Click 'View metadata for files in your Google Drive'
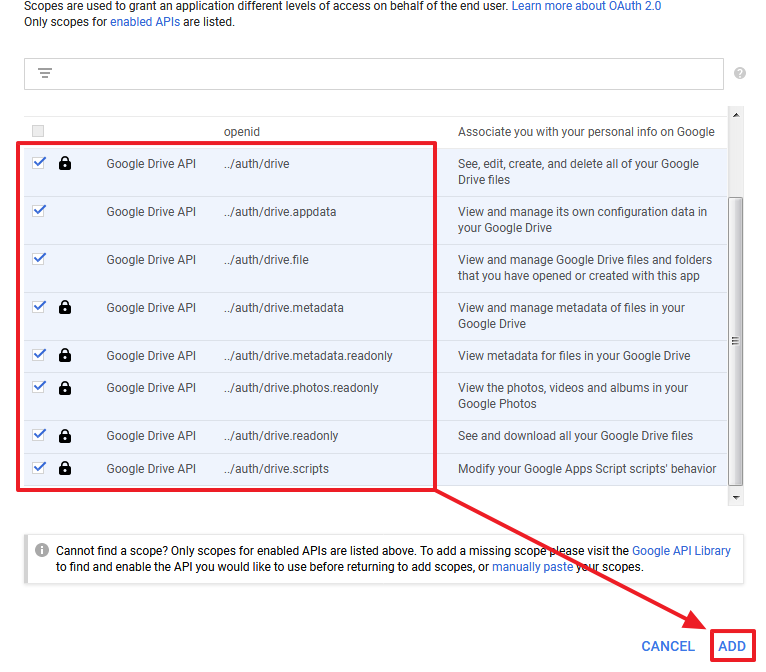Viewport: 766px width, 672px height. (574, 356)
